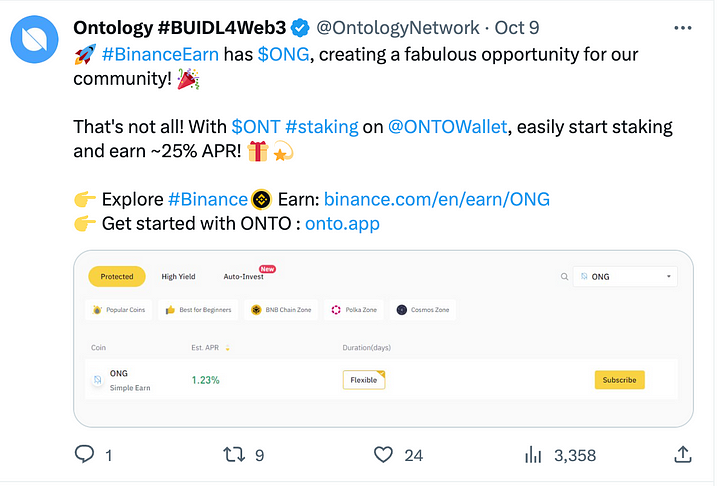Switch to the High Yield tab
The height and width of the screenshot is (486, 720).
tap(178, 277)
